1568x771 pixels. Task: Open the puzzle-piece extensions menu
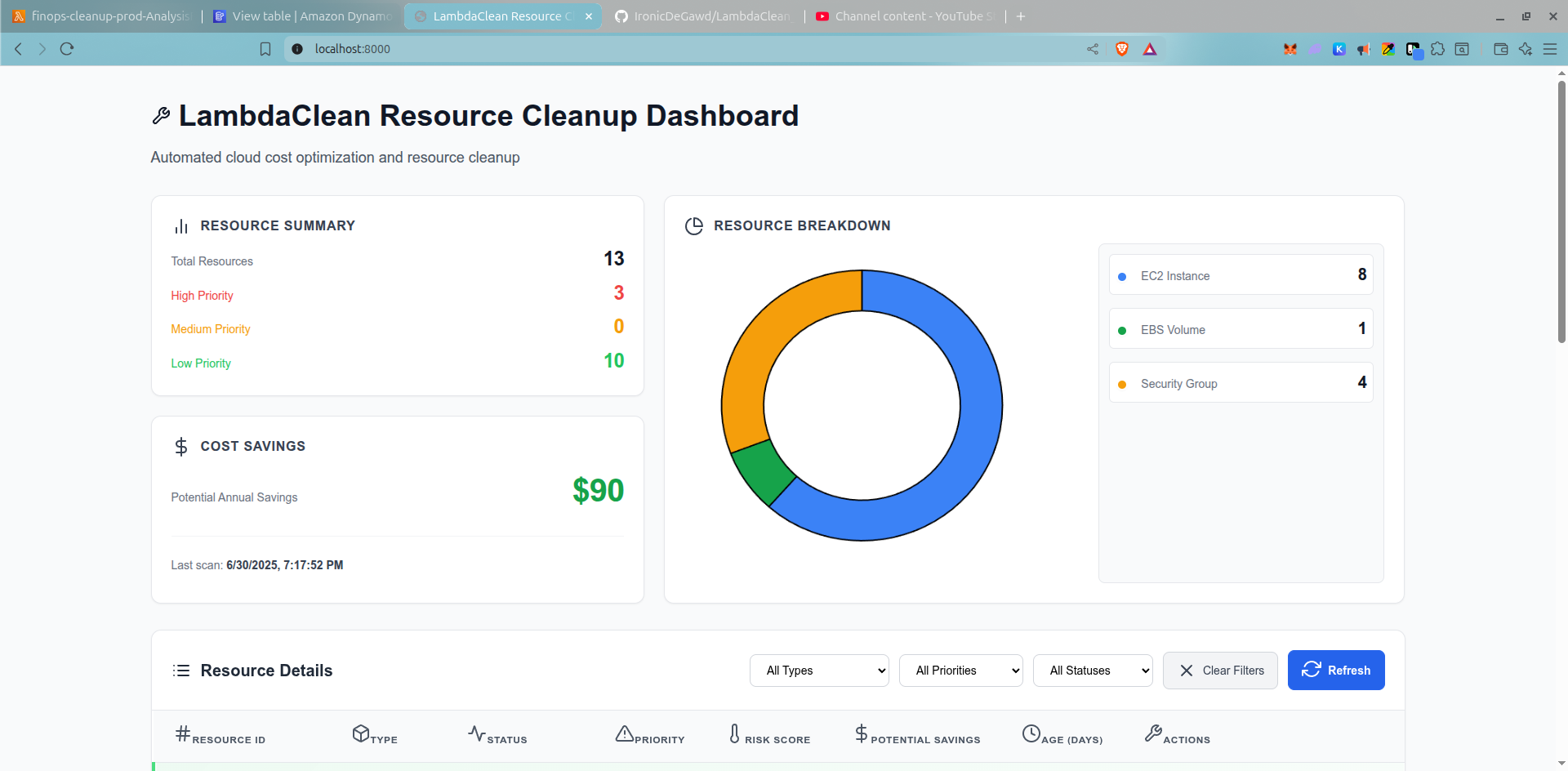point(1438,49)
